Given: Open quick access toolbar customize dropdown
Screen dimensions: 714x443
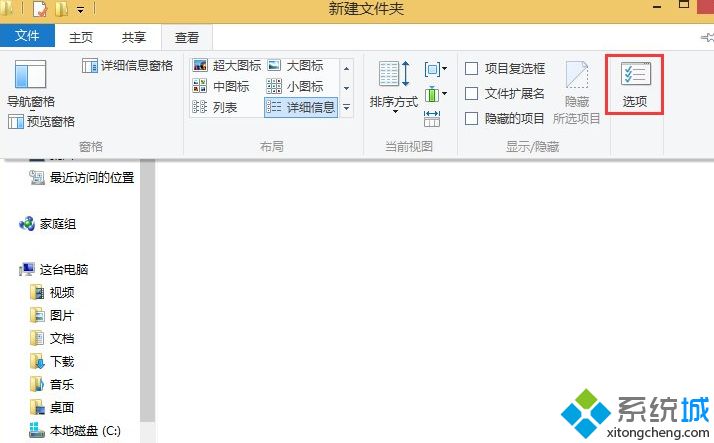Looking at the screenshot, I should [x=81, y=9].
